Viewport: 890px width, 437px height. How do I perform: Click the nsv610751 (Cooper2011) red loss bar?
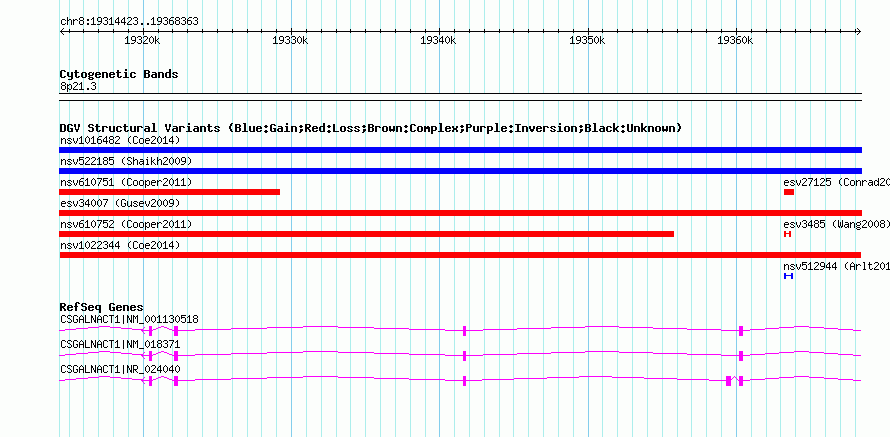click(170, 192)
